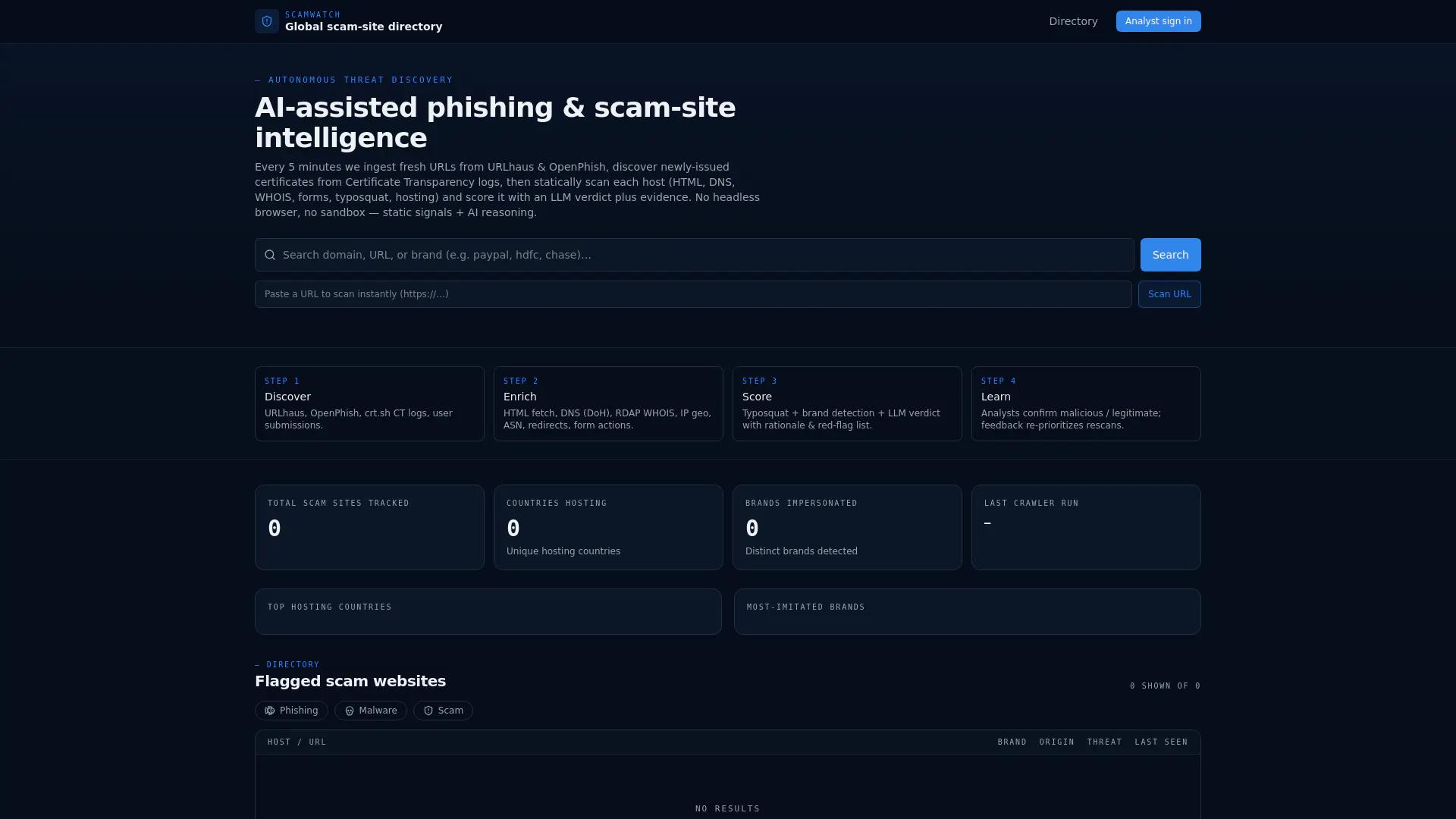Click the Flagged scam websites heading

[x=350, y=681]
